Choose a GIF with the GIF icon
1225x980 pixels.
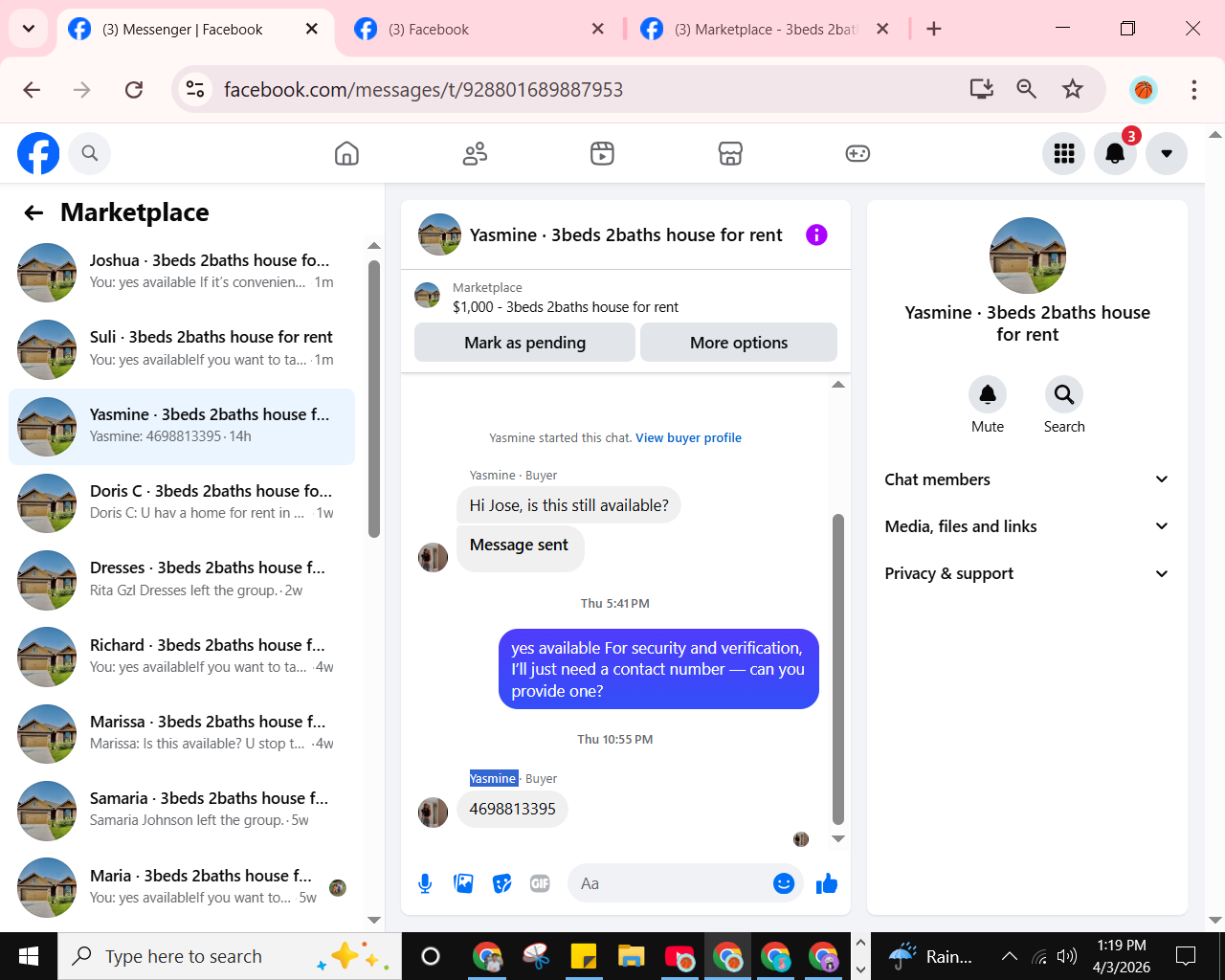point(540,883)
